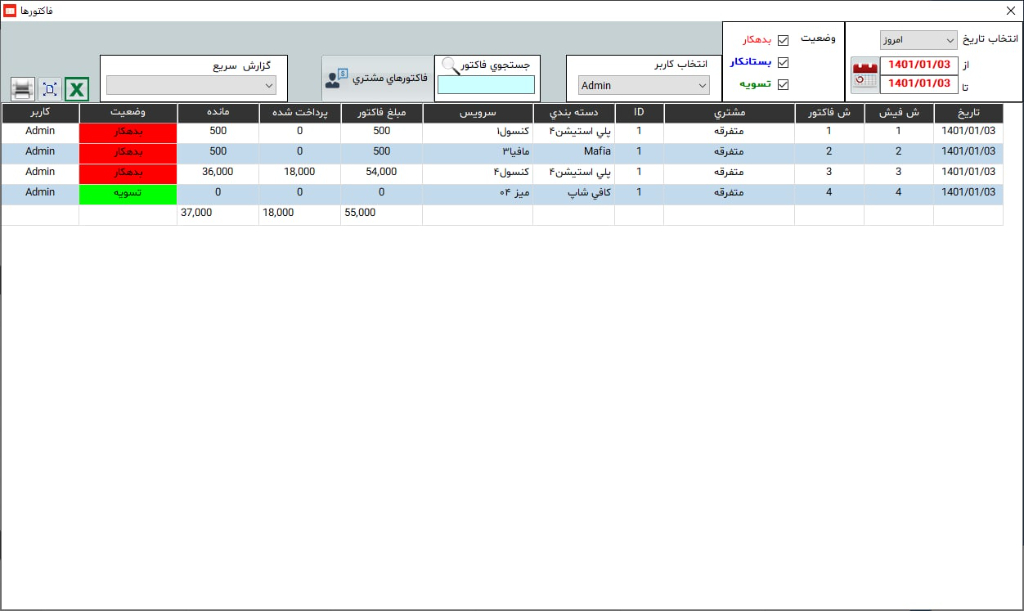Click the customer icon on فاکتورهای مشتری
This screenshot has width=1024, height=611.
pos(336,78)
